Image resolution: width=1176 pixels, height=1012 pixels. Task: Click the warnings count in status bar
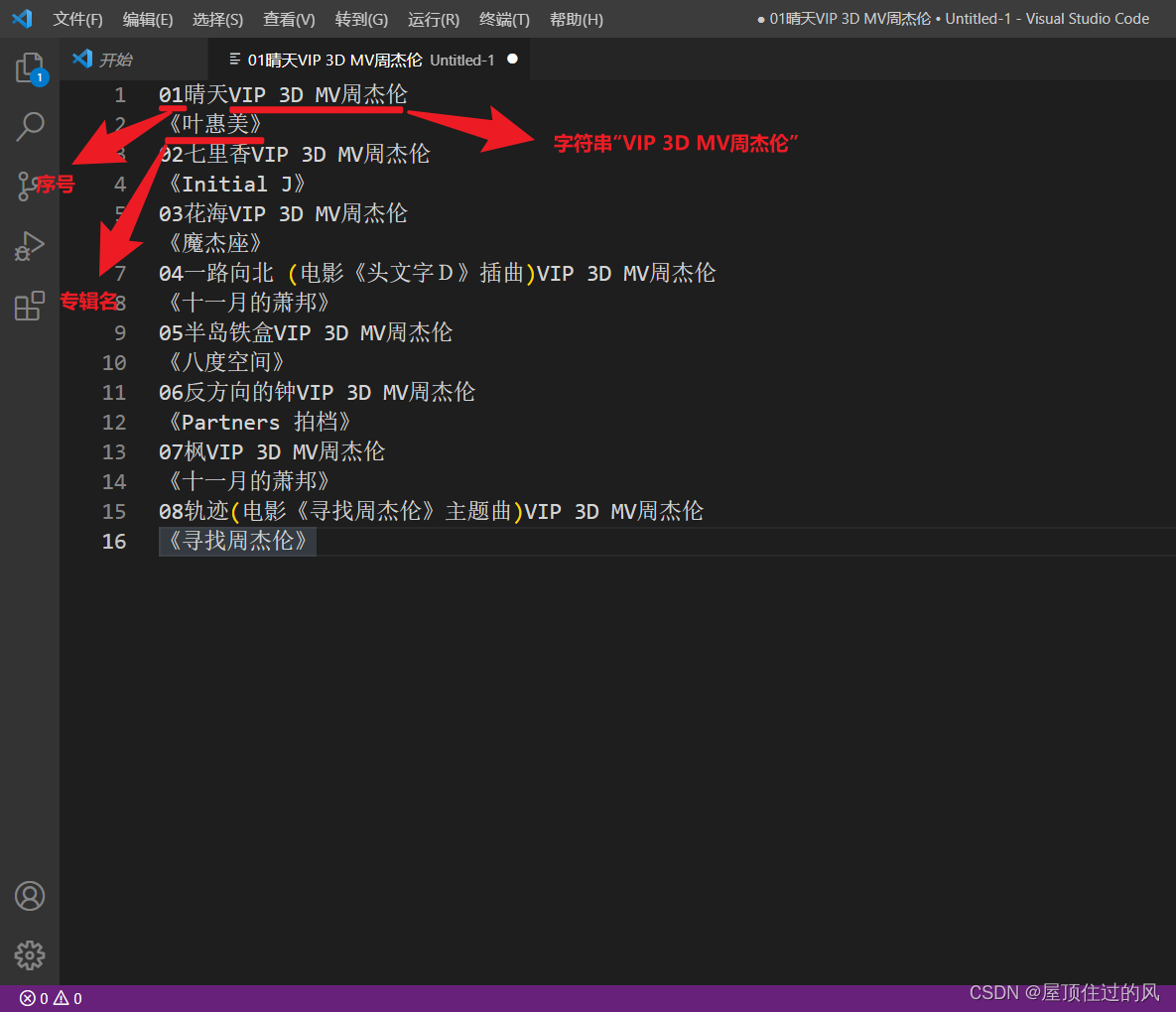point(68,998)
